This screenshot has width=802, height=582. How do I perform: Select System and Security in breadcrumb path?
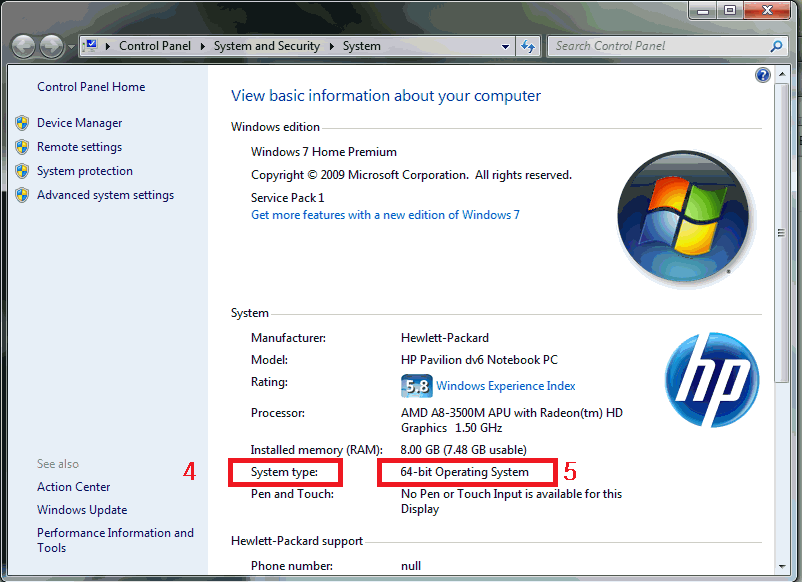266,46
